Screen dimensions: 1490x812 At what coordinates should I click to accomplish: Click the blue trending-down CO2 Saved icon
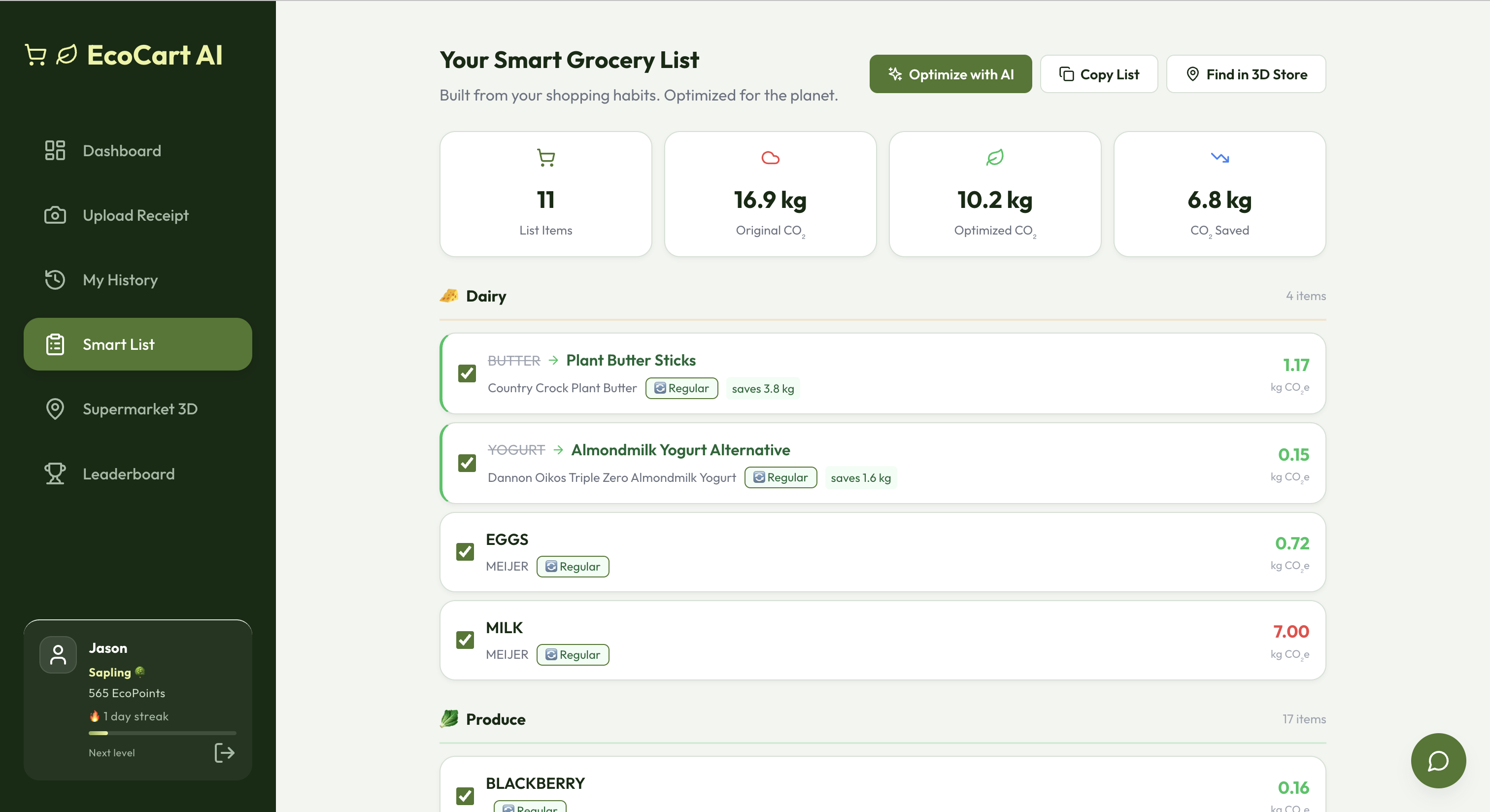1219,157
